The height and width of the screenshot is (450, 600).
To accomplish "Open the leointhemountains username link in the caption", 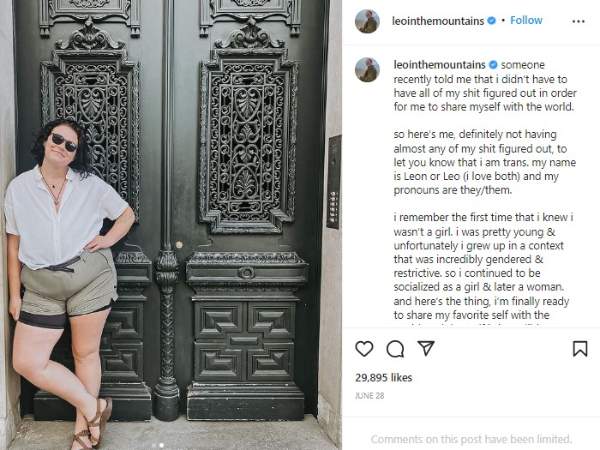I will coord(440,65).
